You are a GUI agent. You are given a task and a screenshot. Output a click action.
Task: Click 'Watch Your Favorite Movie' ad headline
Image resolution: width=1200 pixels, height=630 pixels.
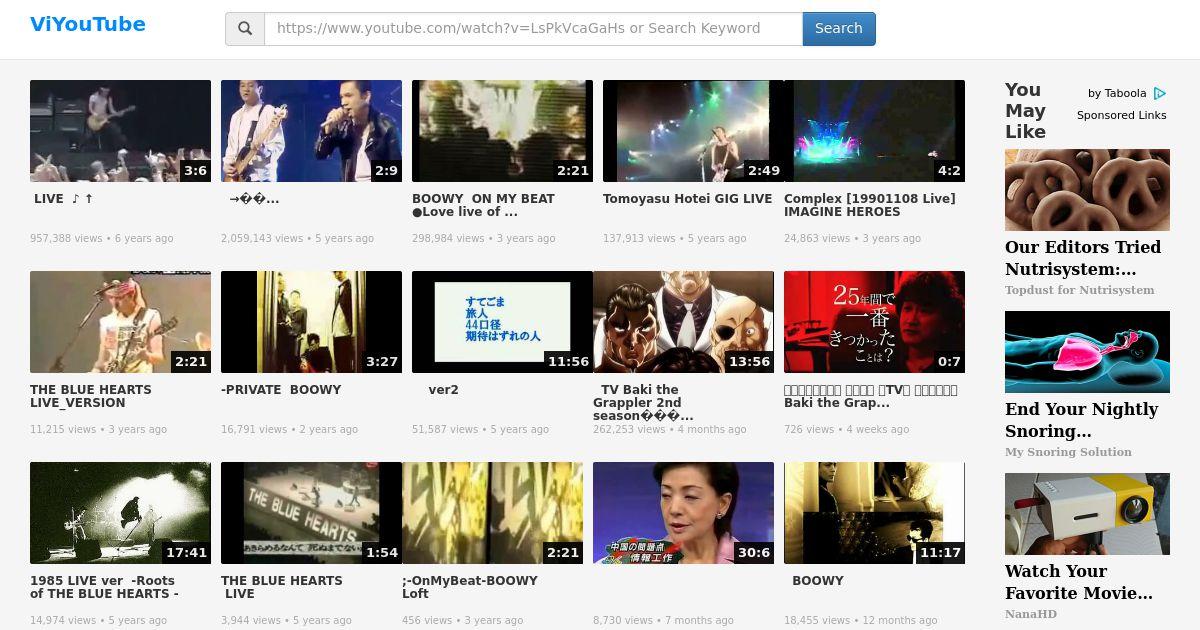[x=1079, y=582]
